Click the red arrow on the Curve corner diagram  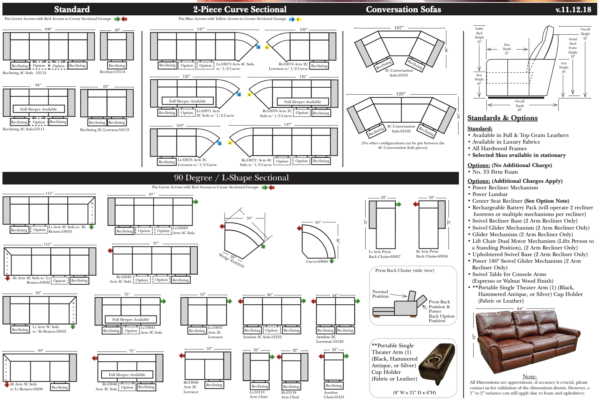click(x=300, y=228)
